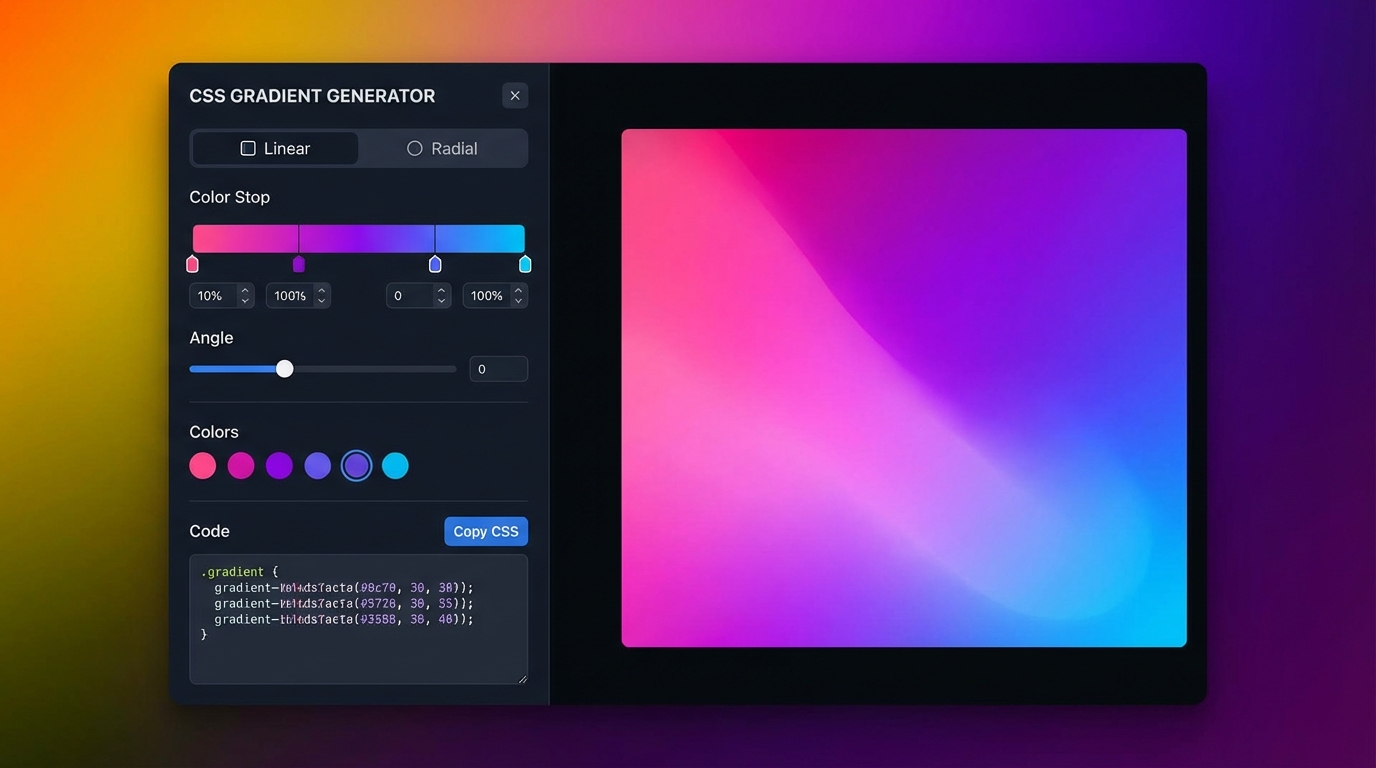Select the outlined violet swatch under Colors

356,465
